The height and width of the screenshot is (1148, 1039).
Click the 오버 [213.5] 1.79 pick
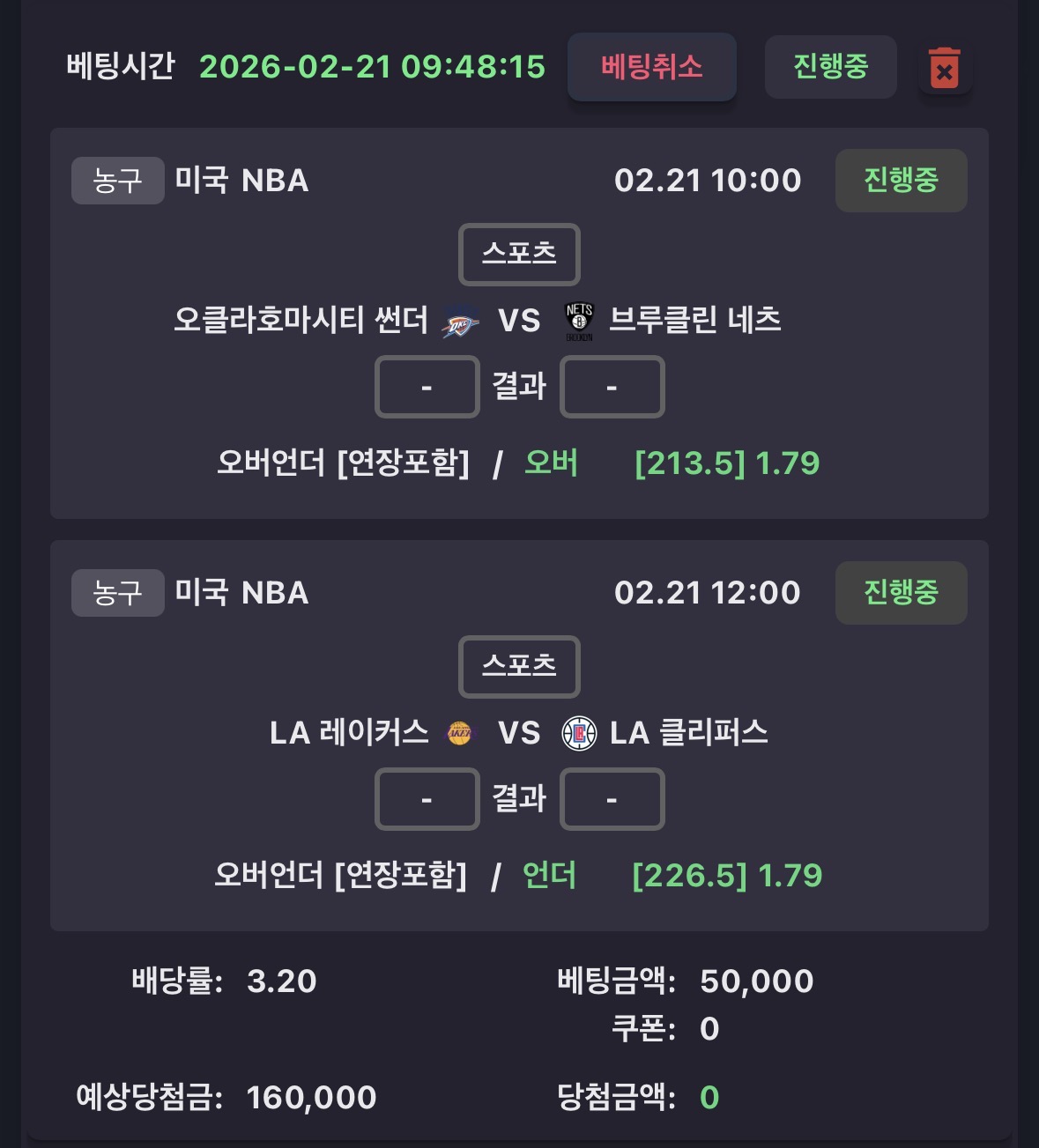(672, 463)
